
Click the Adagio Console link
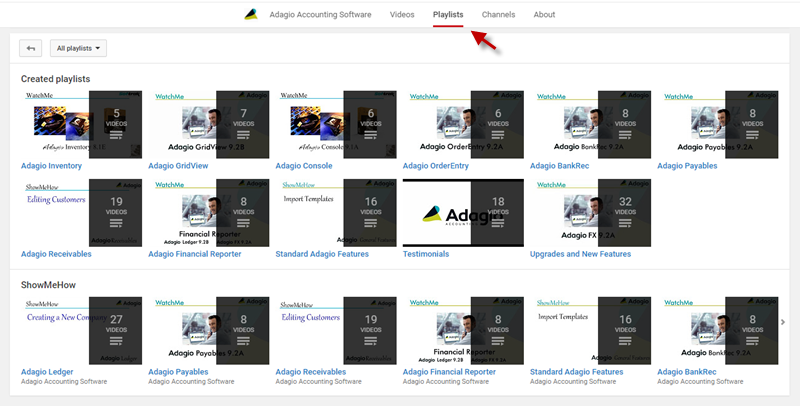tap(304, 166)
